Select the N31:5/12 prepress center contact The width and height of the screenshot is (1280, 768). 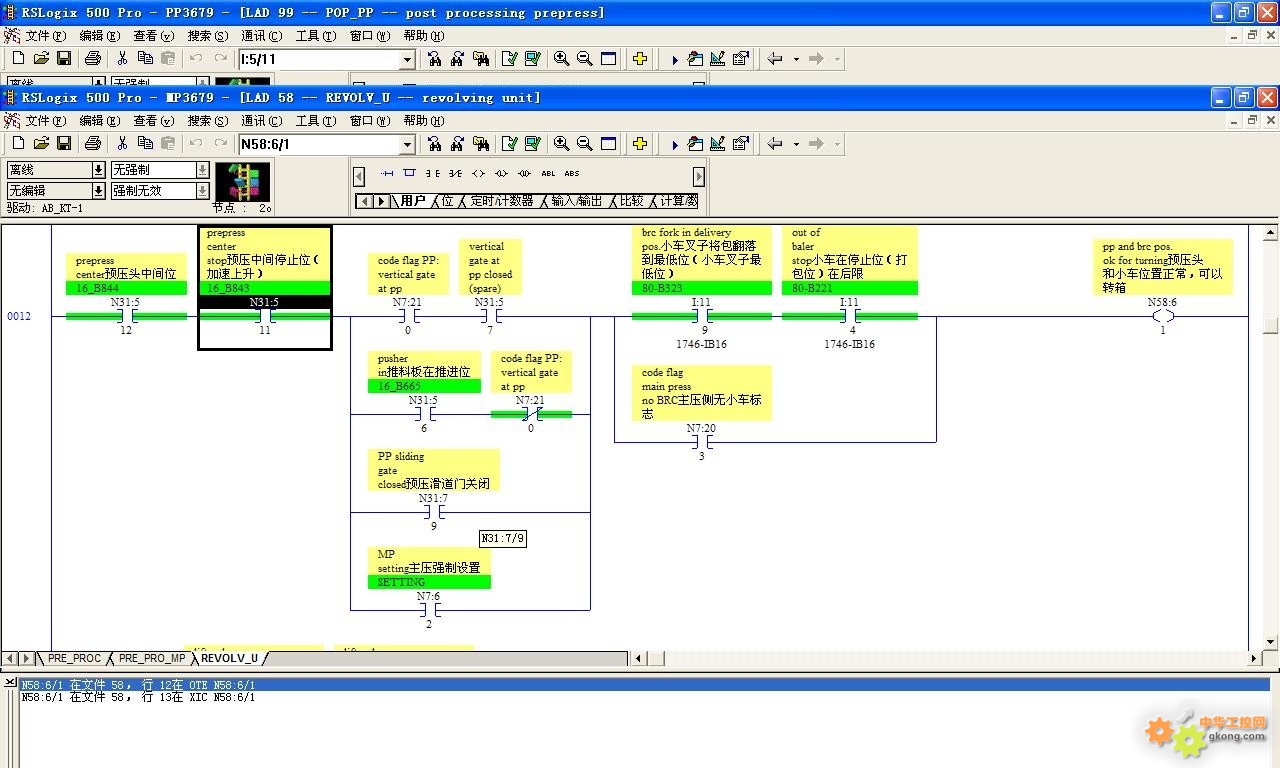126,316
